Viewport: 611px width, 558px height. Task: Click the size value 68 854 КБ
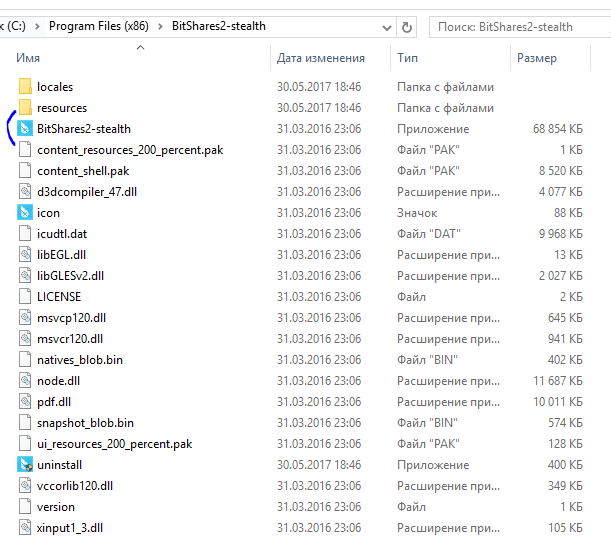[x=558, y=129]
